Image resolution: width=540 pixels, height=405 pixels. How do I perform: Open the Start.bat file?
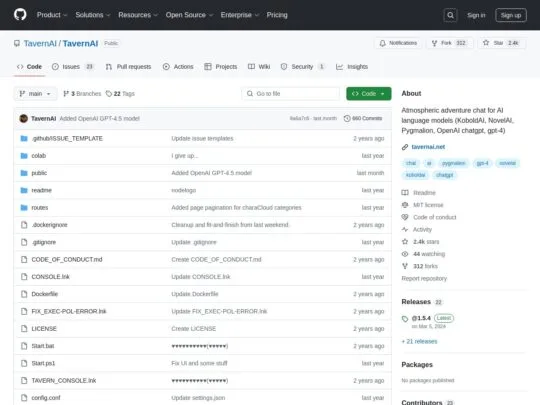[43, 346]
